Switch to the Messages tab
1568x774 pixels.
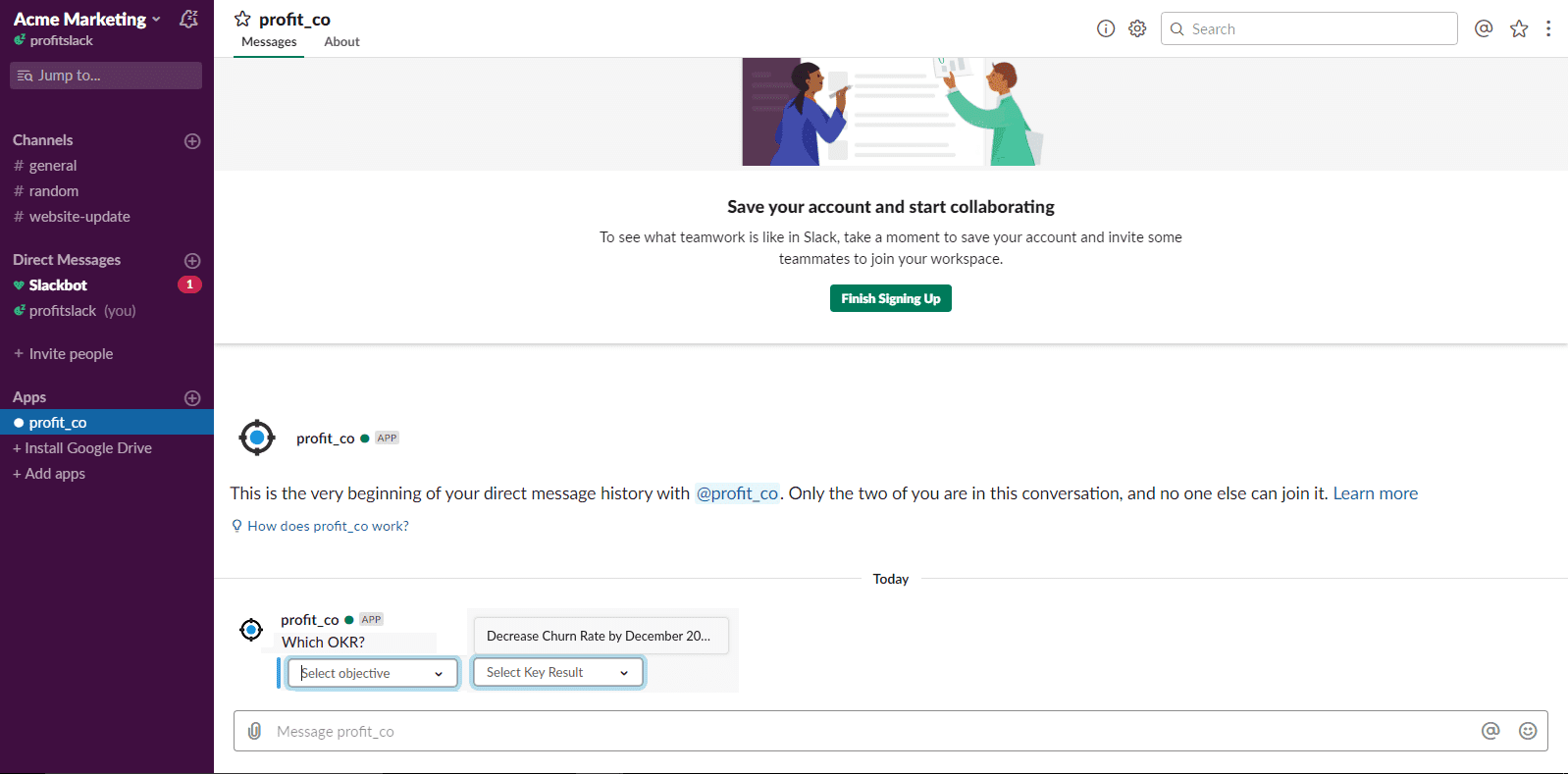tap(269, 42)
